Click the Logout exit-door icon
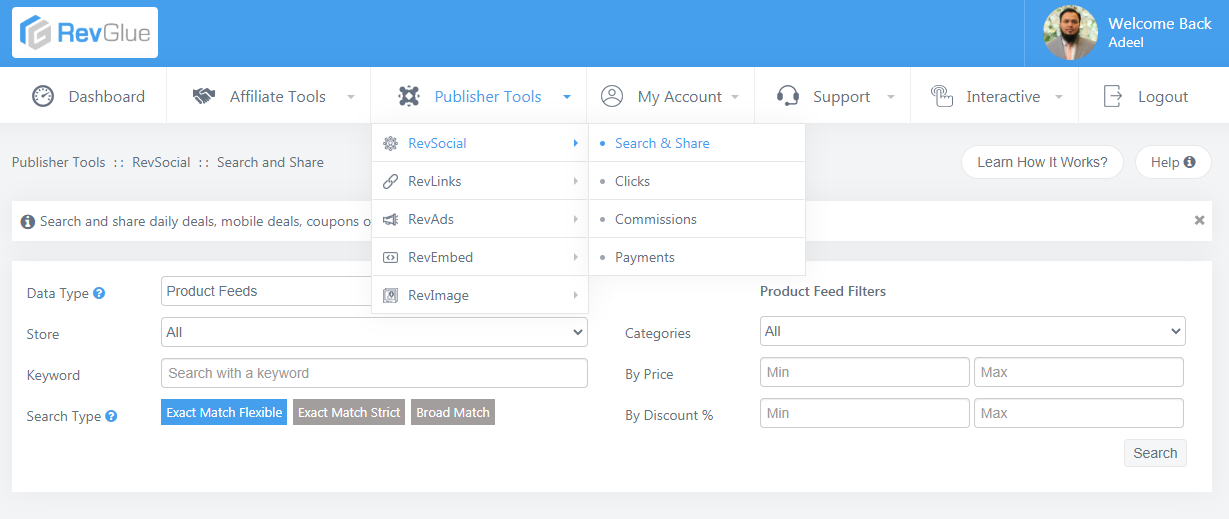This screenshot has width=1229, height=519. click(x=1112, y=96)
